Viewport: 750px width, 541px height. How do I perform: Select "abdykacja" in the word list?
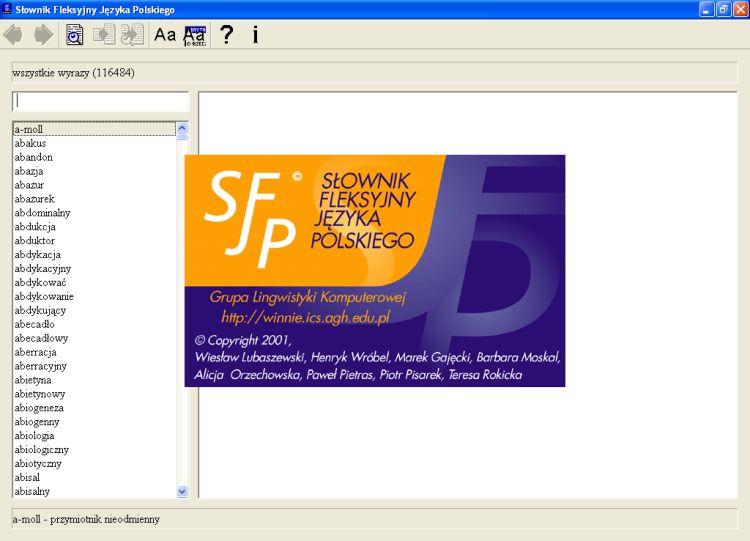pyautogui.click(x=94, y=254)
